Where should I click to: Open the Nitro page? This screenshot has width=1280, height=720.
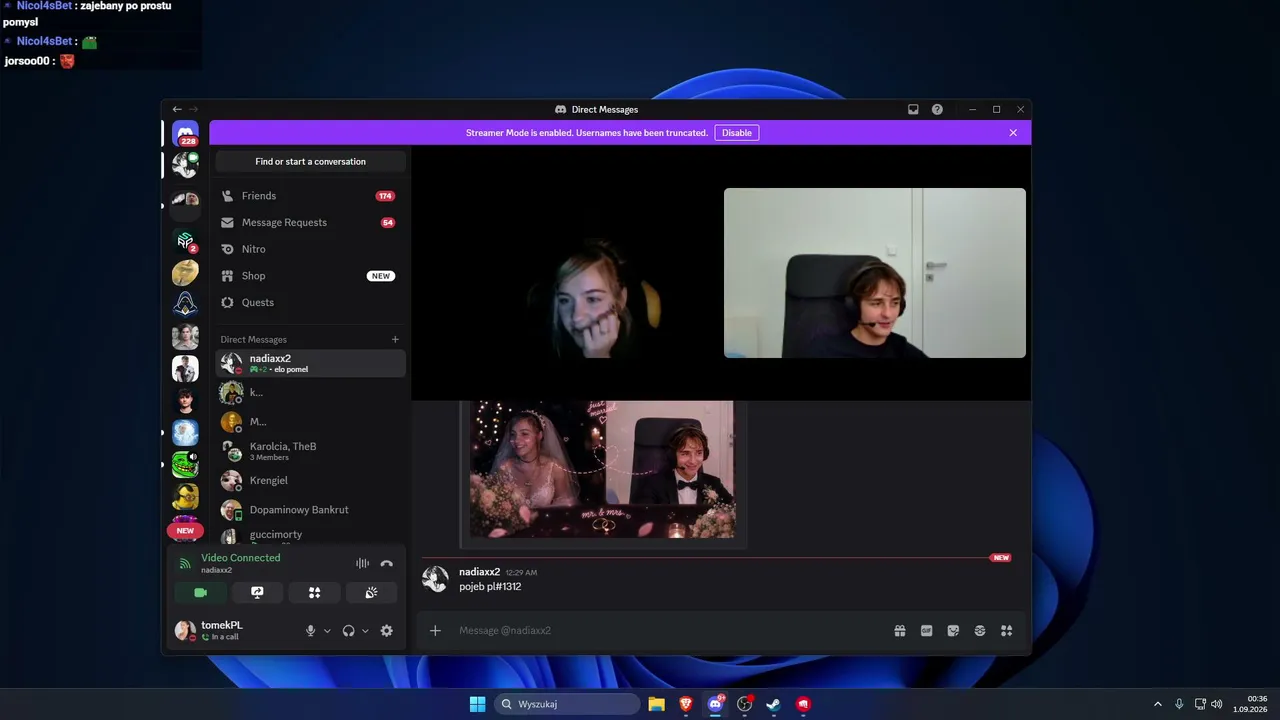coord(310,249)
